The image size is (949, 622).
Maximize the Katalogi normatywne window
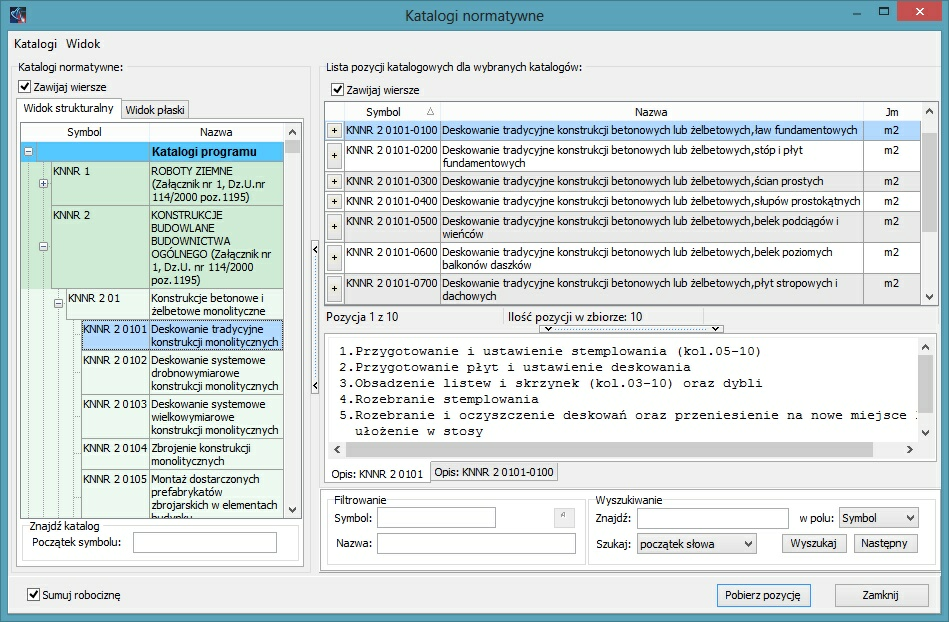884,11
